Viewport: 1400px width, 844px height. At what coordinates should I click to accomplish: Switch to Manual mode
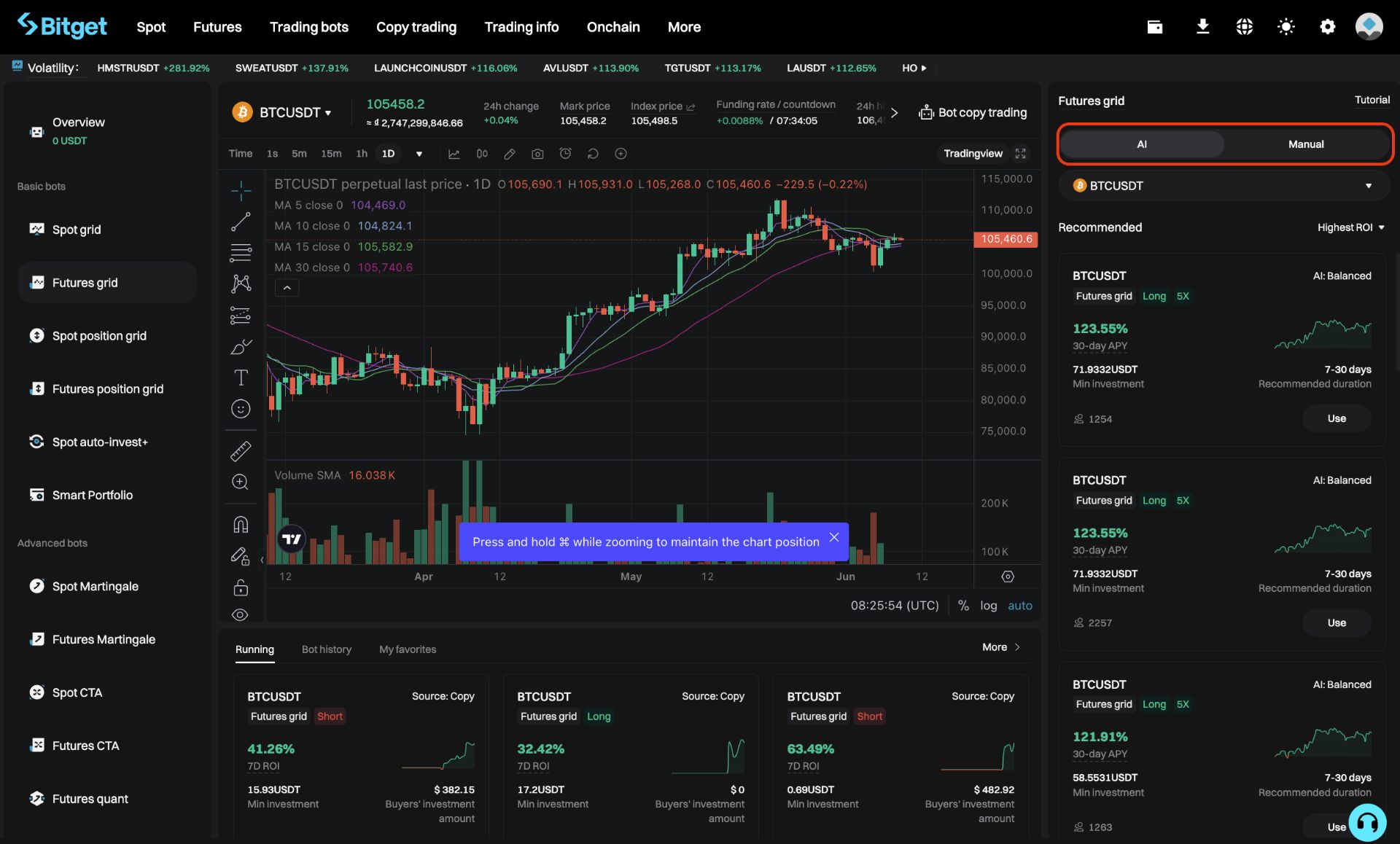(1306, 144)
